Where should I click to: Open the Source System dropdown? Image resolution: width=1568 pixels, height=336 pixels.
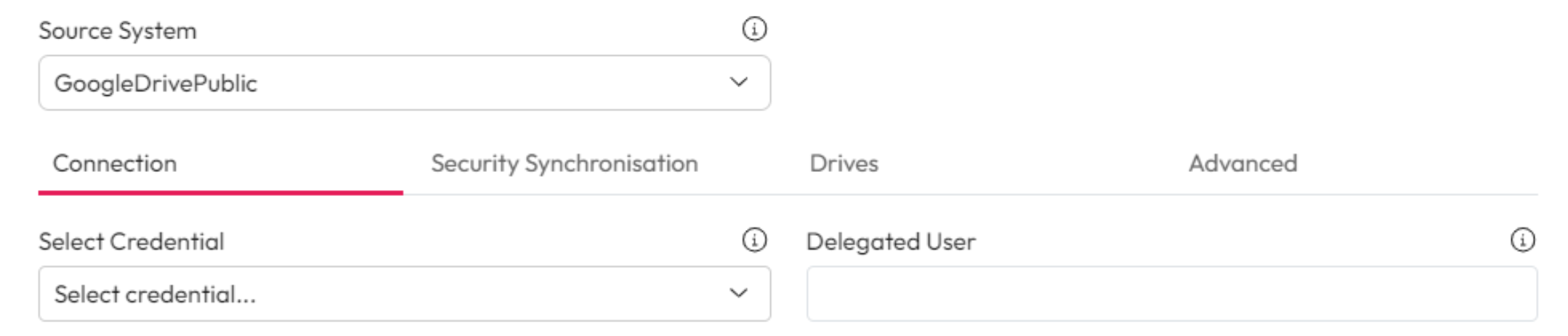pos(404,83)
